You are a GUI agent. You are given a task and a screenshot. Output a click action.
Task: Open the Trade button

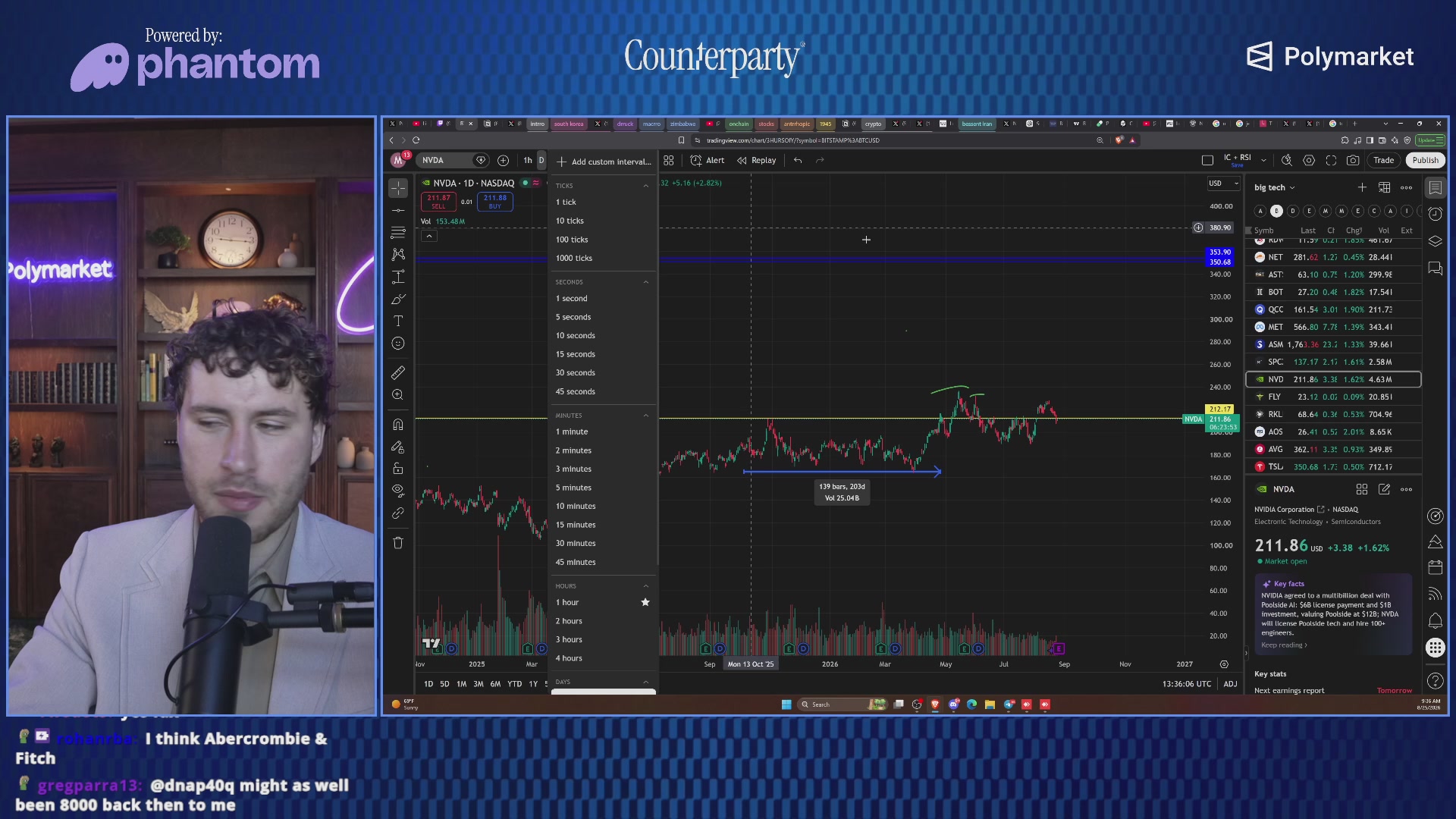pos(1383,160)
